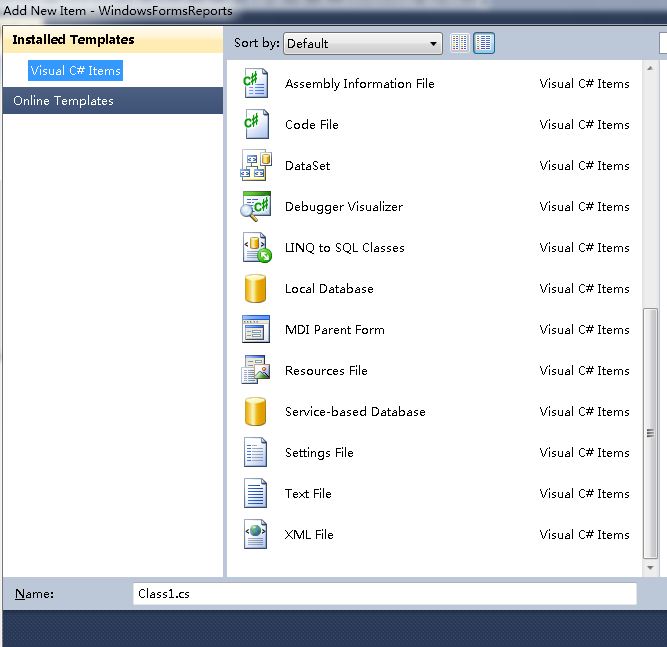The height and width of the screenshot is (647, 667).
Task: Switch to small icons view
Action: (x=459, y=43)
